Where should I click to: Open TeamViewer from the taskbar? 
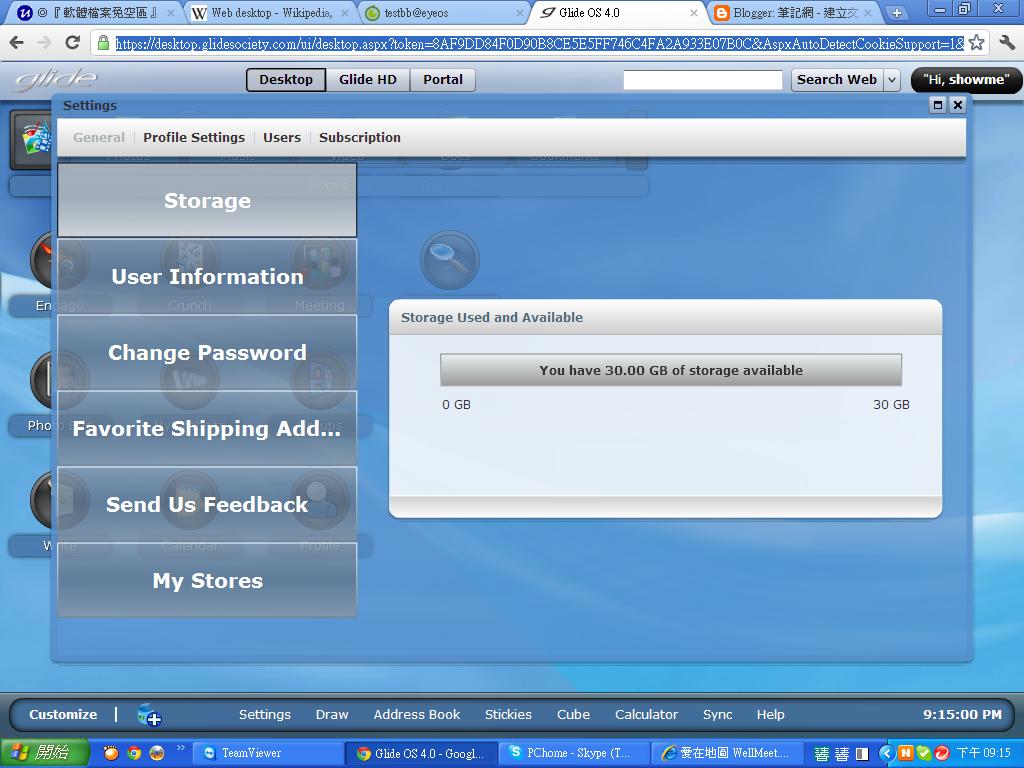[x=268, y=753]
